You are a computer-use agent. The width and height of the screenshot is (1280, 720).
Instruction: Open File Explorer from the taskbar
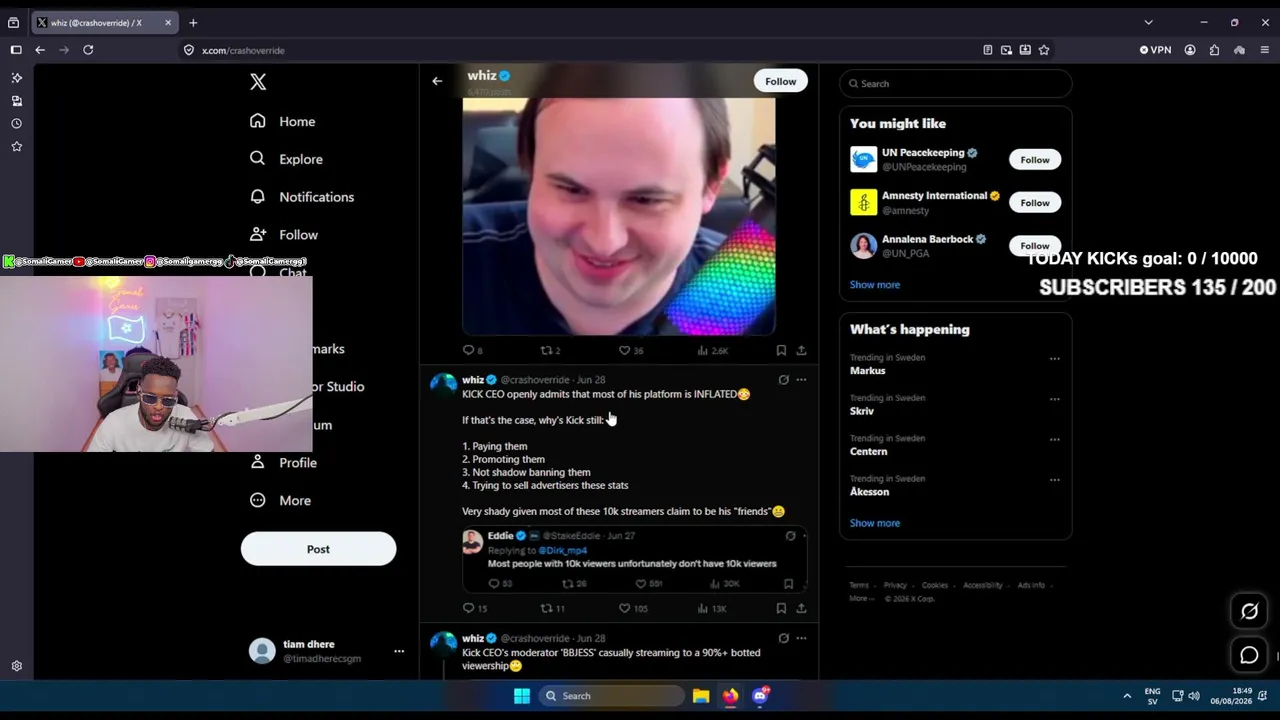coord(701,696)
